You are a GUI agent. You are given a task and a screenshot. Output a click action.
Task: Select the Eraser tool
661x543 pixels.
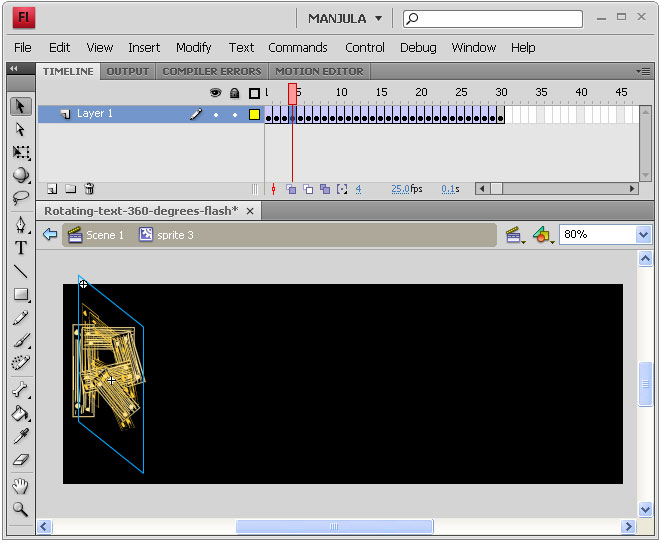21,460
